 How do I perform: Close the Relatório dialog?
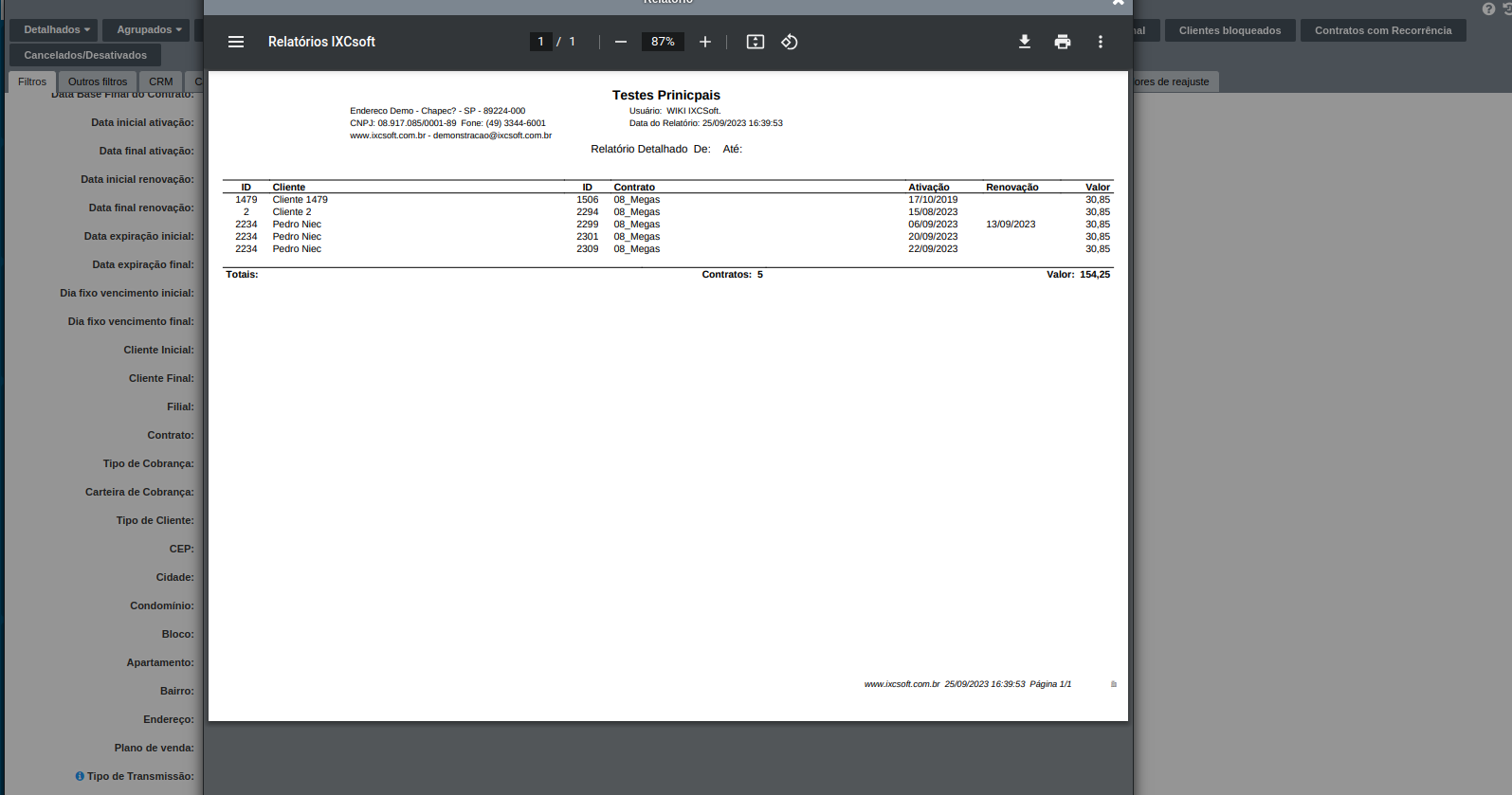point(1119,2)
